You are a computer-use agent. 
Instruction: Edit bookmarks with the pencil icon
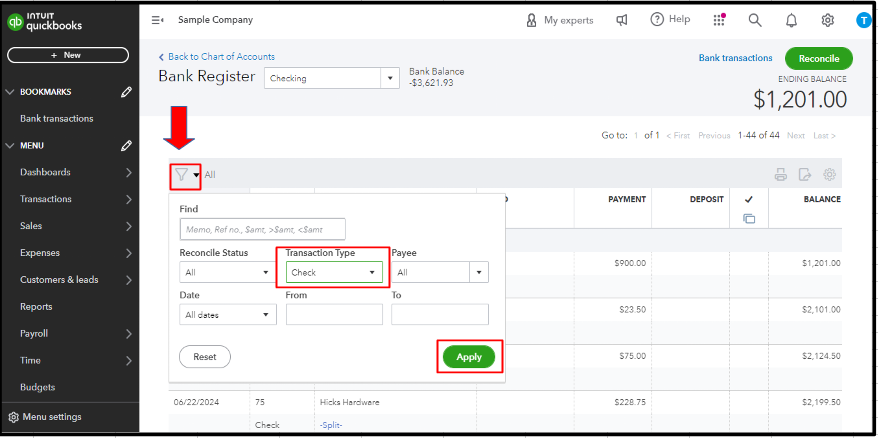tap(126, 92)
